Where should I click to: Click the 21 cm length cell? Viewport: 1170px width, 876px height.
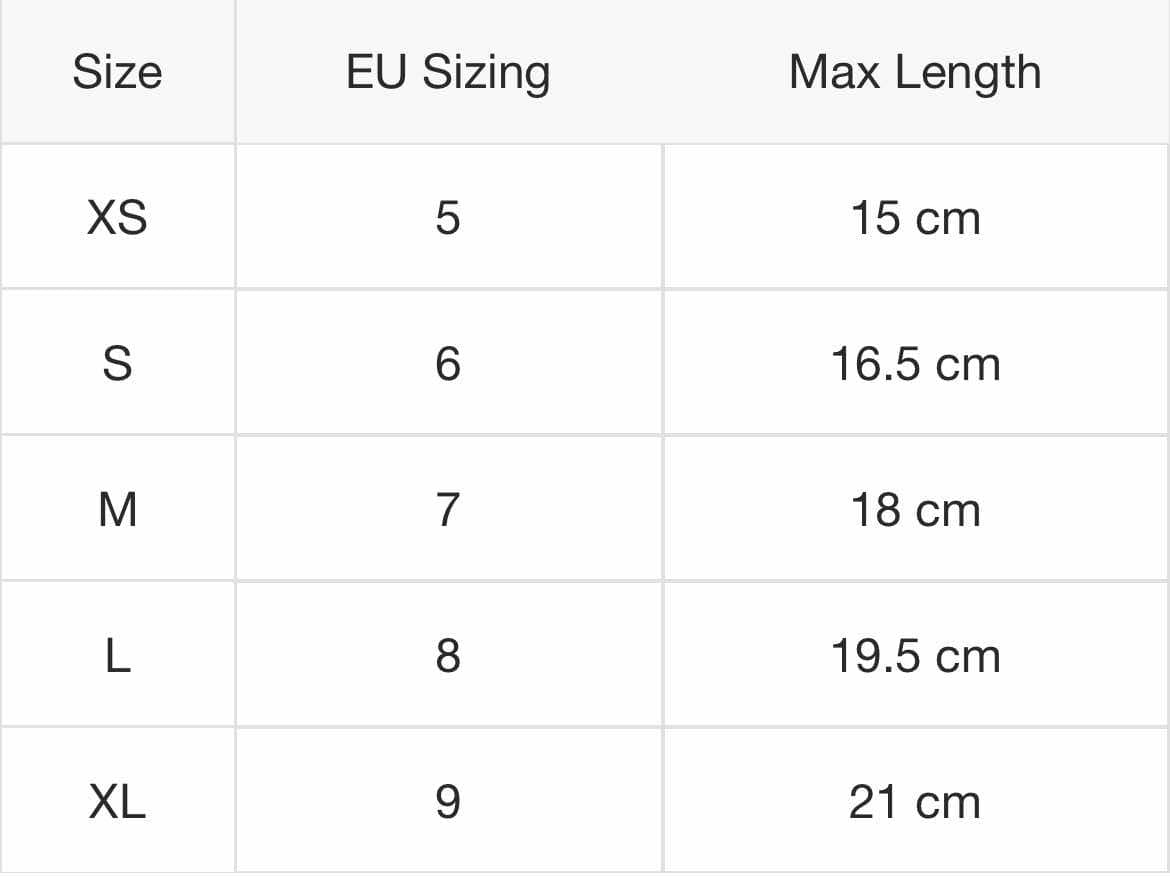coord(916,801)
